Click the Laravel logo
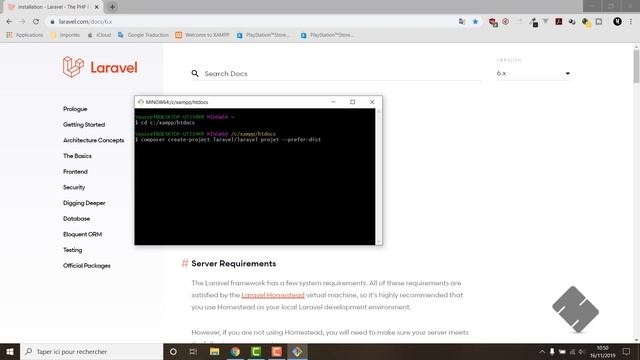640x360 pixels. (100, 67)
